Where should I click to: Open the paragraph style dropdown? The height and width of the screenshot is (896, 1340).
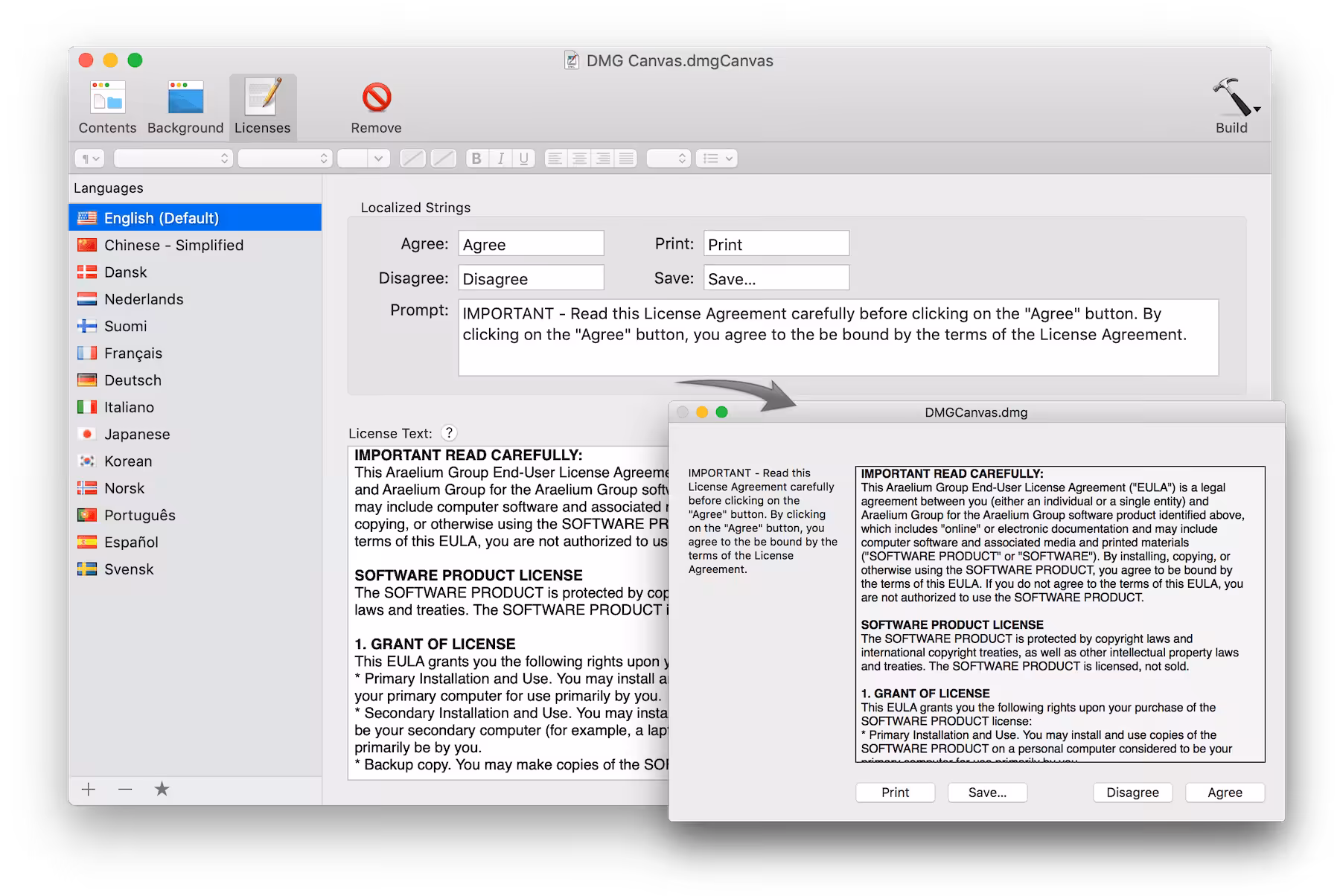90,159
